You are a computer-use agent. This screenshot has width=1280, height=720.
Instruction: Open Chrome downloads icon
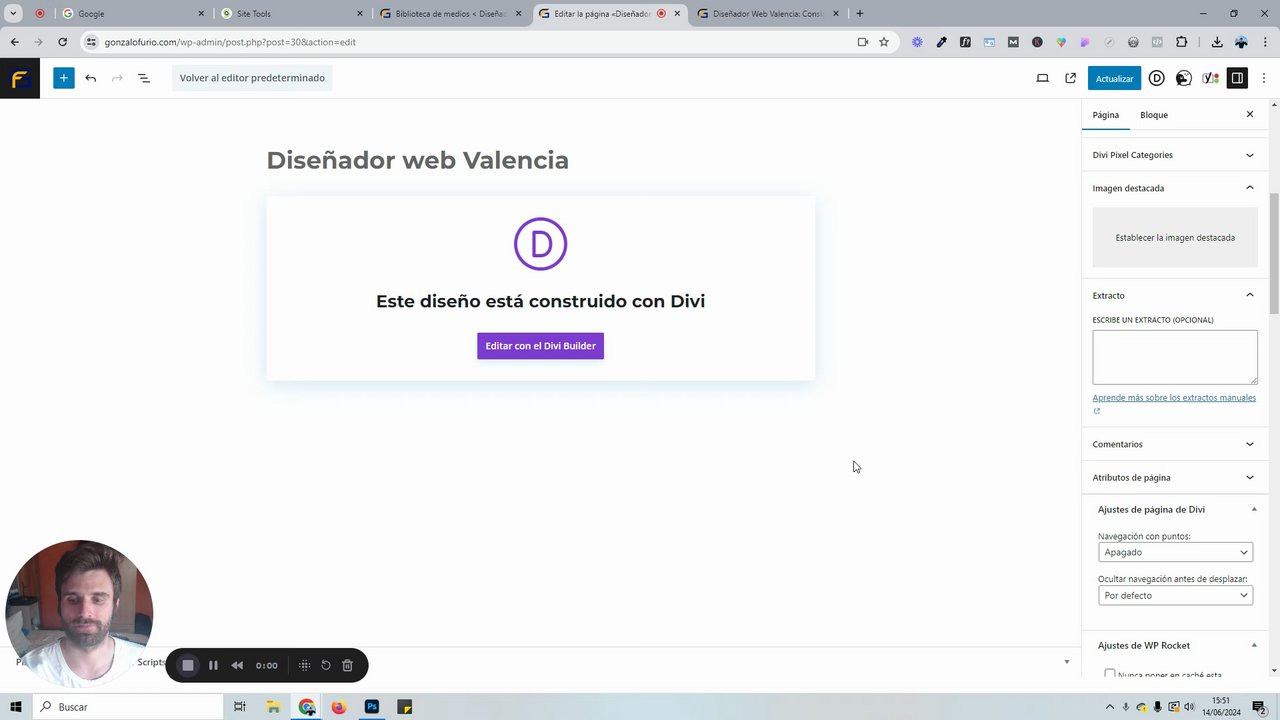[x=1217, y=42]
